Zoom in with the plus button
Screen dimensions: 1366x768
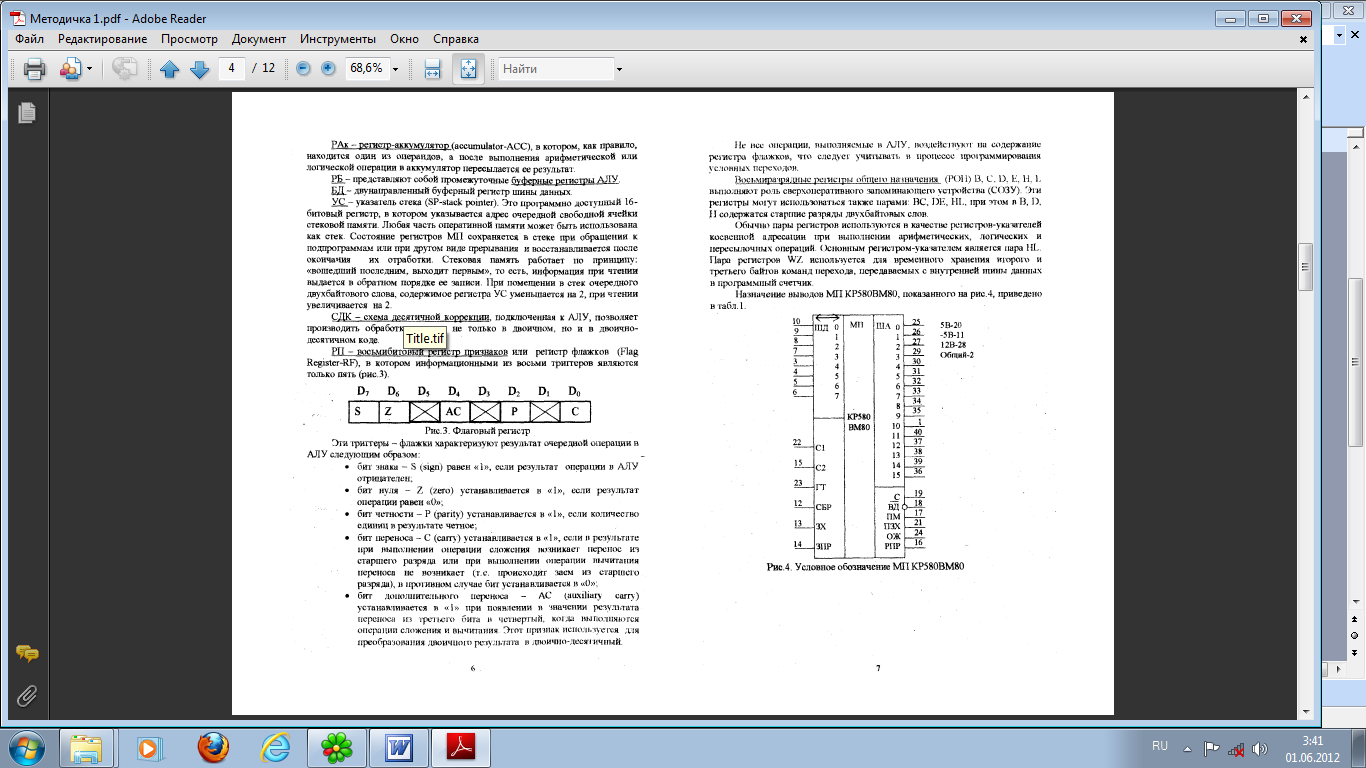pos(328,69)
